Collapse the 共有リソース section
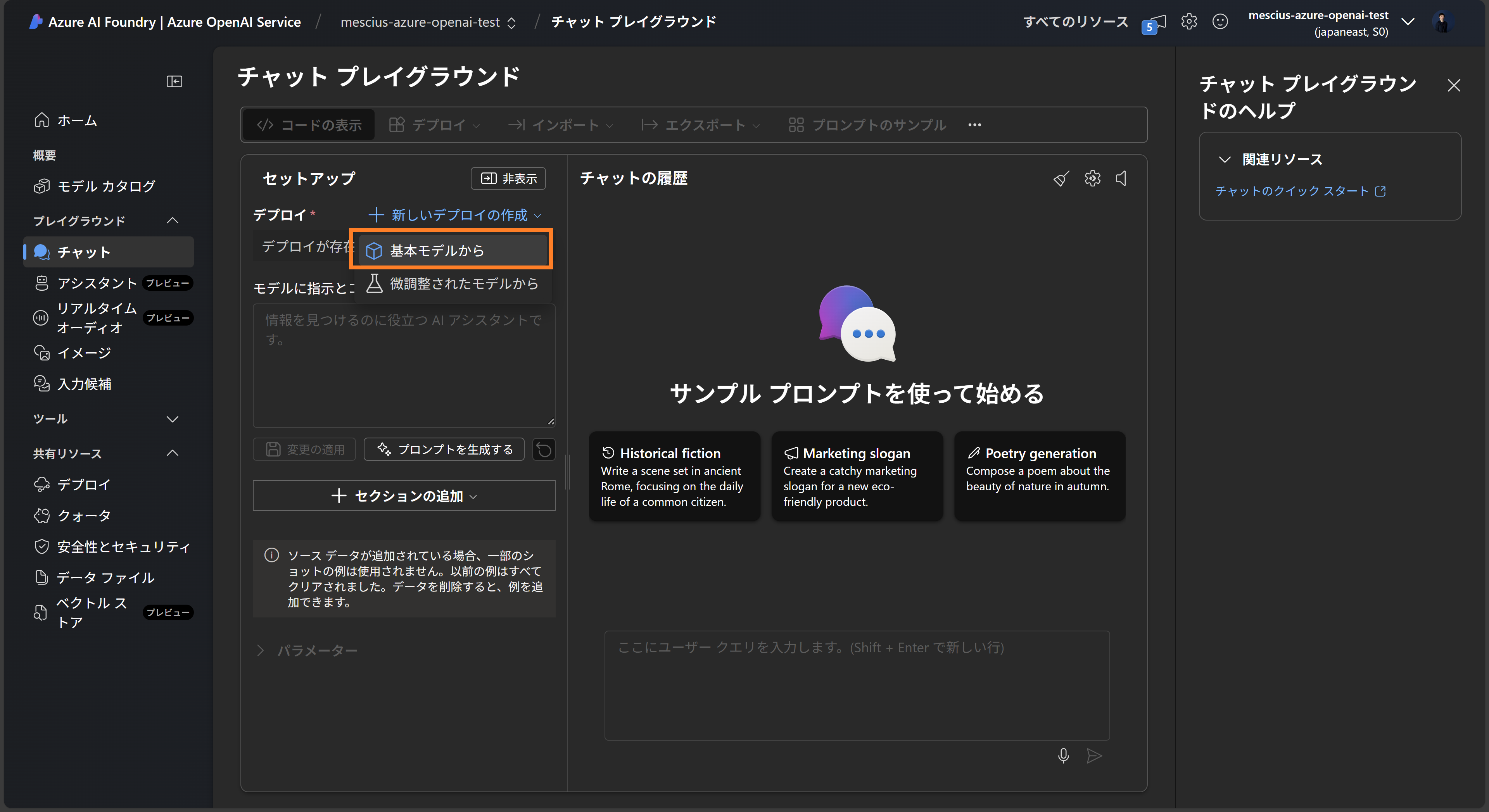 click(172, 453)
